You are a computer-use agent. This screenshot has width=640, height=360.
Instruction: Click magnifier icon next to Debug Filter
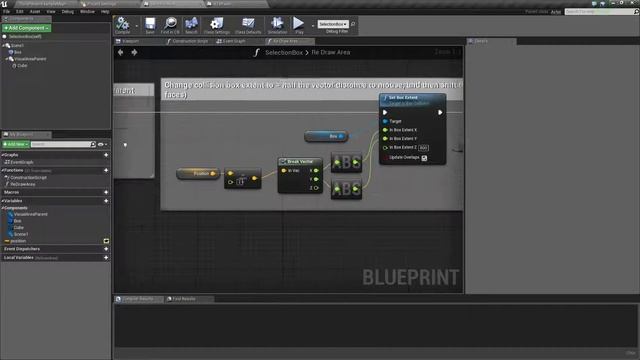tap(353, 24)
